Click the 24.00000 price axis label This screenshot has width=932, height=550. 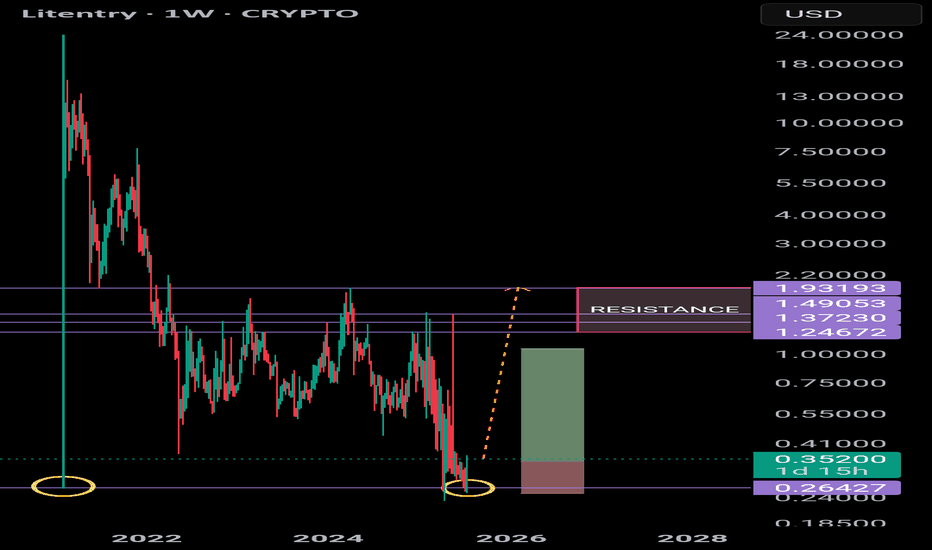839,35
